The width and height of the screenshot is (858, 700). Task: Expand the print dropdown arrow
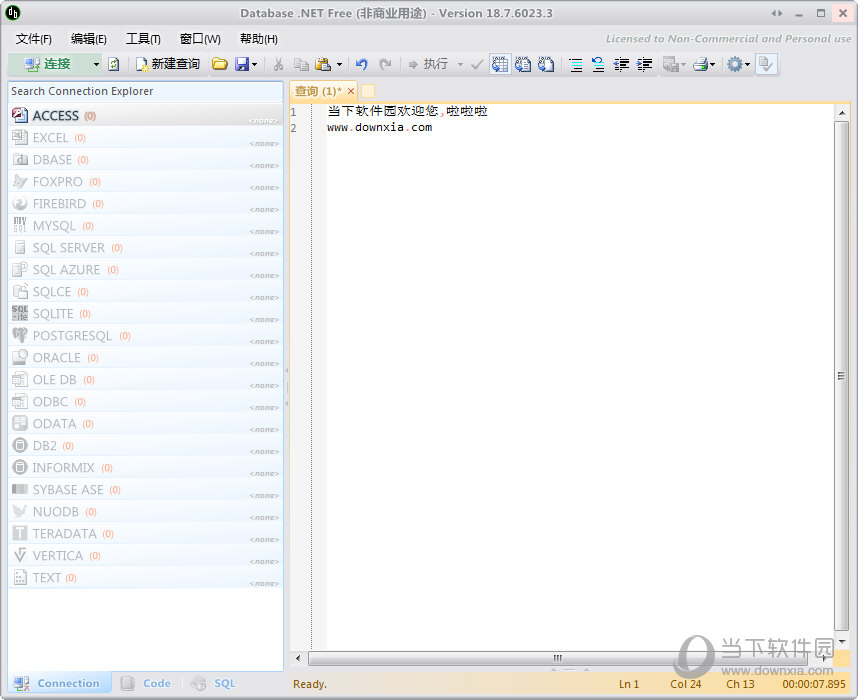[712, 65]
